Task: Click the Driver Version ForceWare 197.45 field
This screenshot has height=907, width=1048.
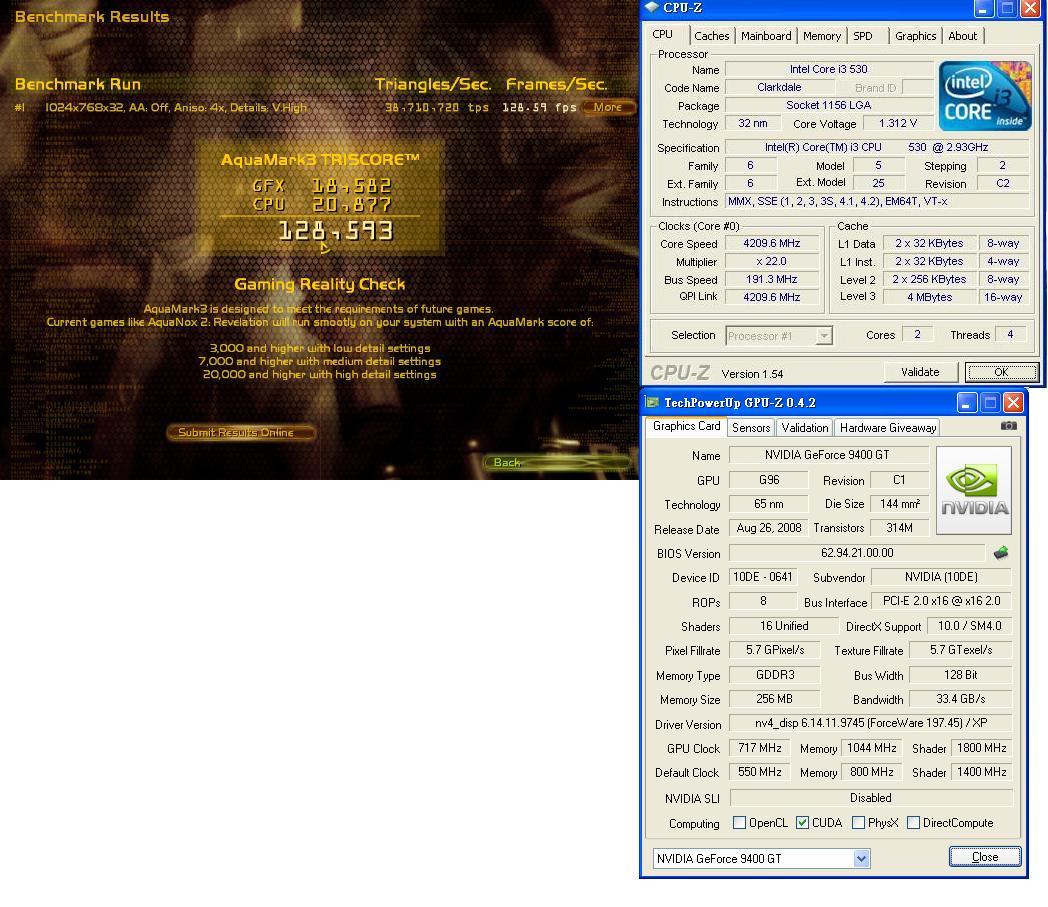Action: tap(870, 723)
